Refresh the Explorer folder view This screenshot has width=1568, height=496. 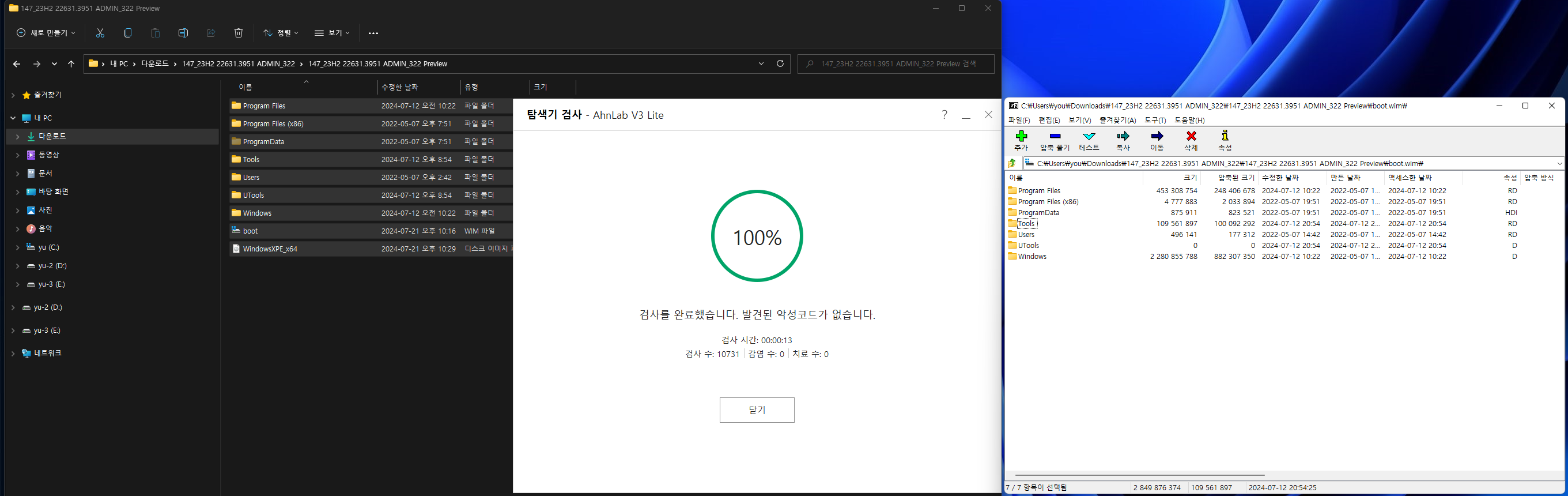pos(780,63)
